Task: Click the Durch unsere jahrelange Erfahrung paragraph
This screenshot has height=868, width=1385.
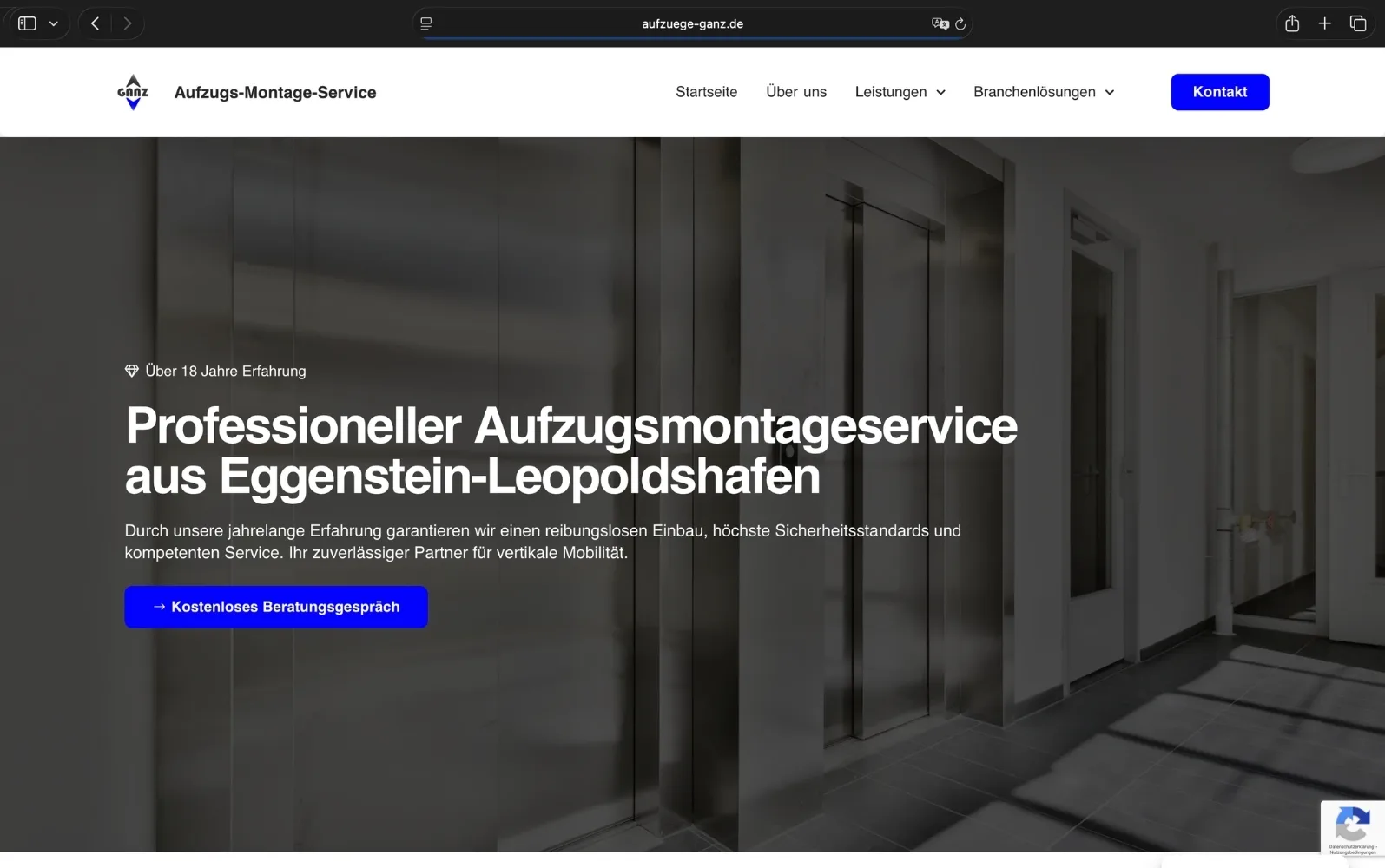Action: [543, 542]
